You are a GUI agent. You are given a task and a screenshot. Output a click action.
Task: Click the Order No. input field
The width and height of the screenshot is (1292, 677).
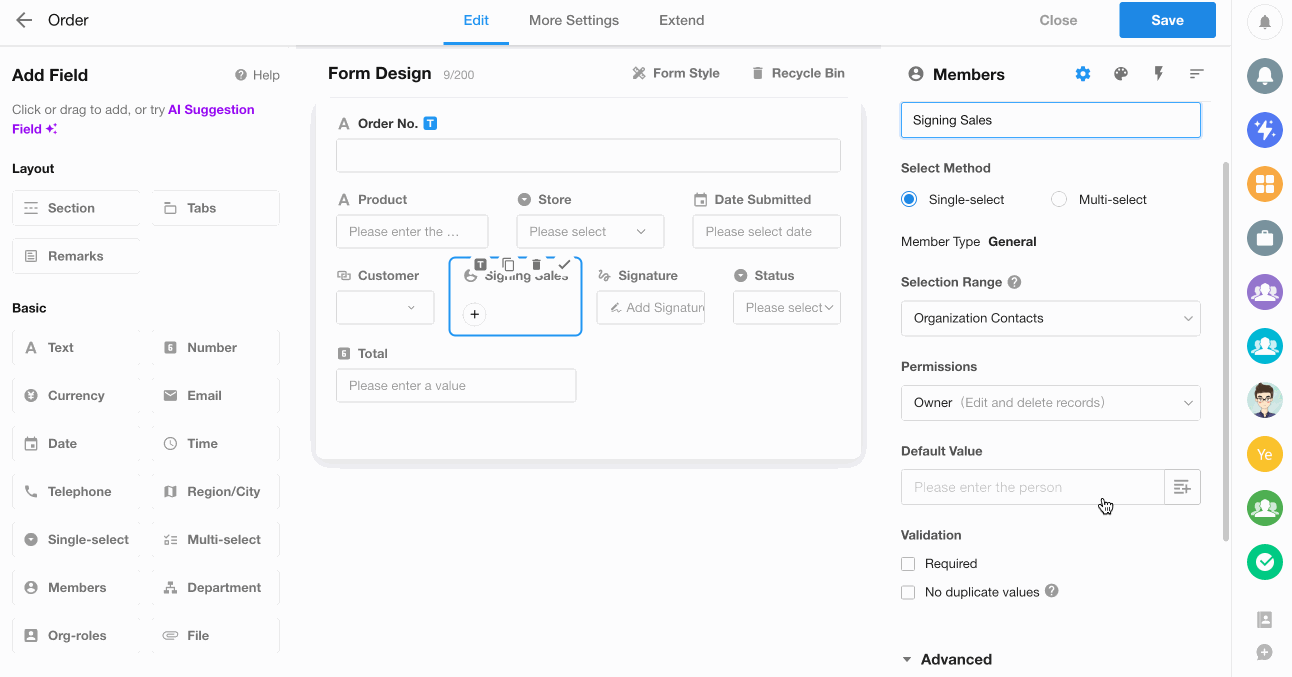pos(588,156)
